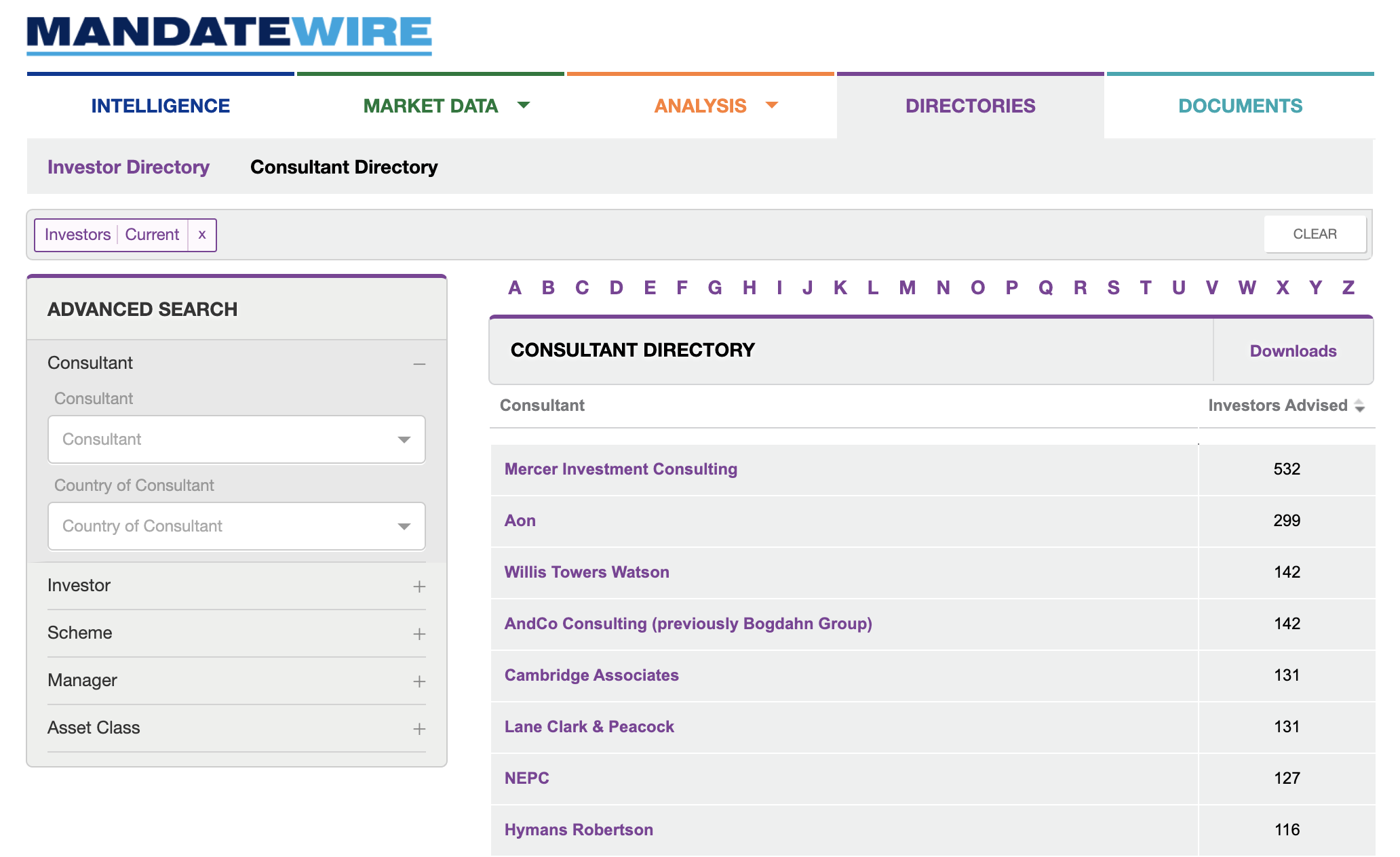Switch to the Directories tab
The image size is (1400, 857).
tap(971, 106)
